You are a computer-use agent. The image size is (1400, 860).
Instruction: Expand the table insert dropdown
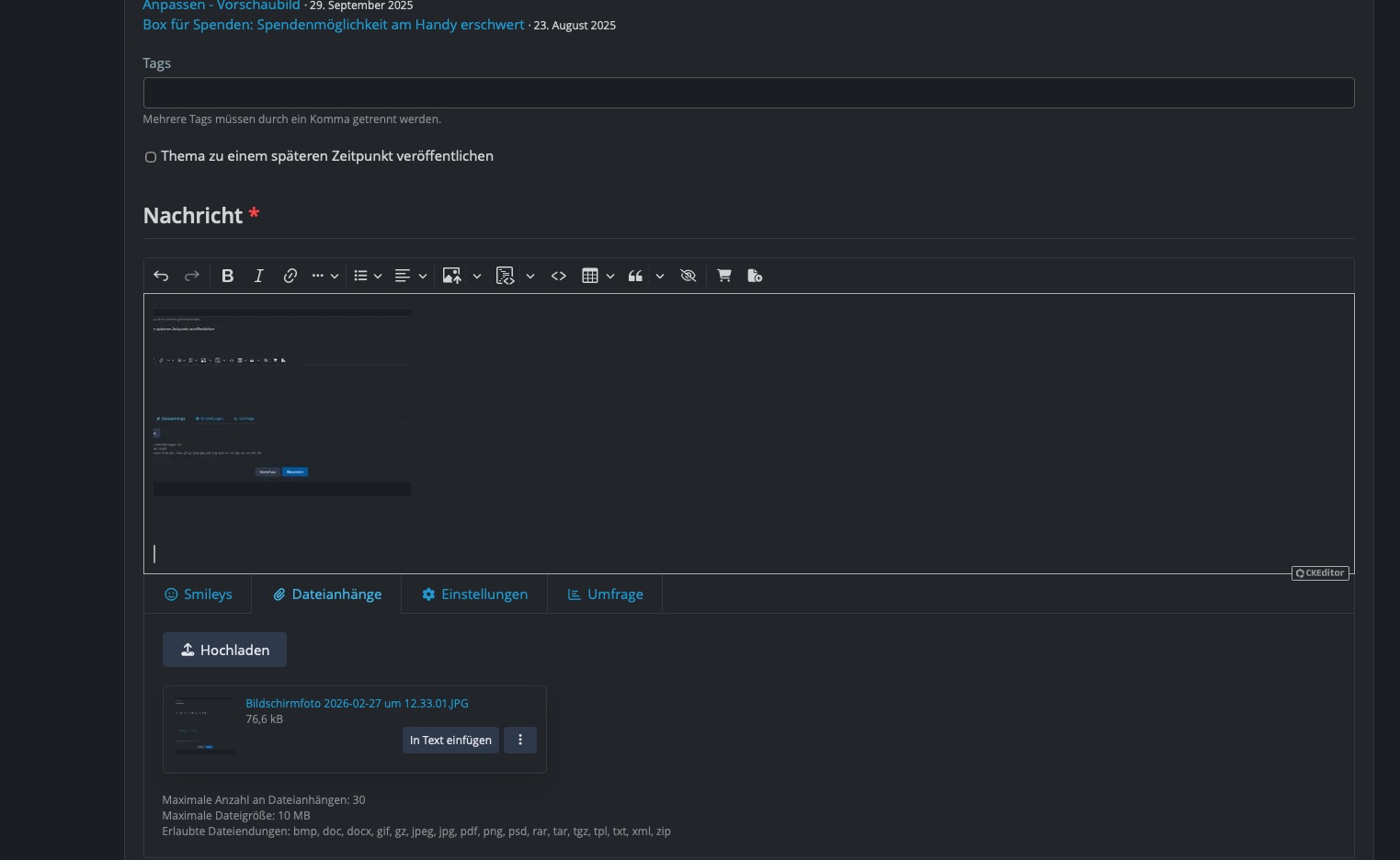(x=609, y=276)
